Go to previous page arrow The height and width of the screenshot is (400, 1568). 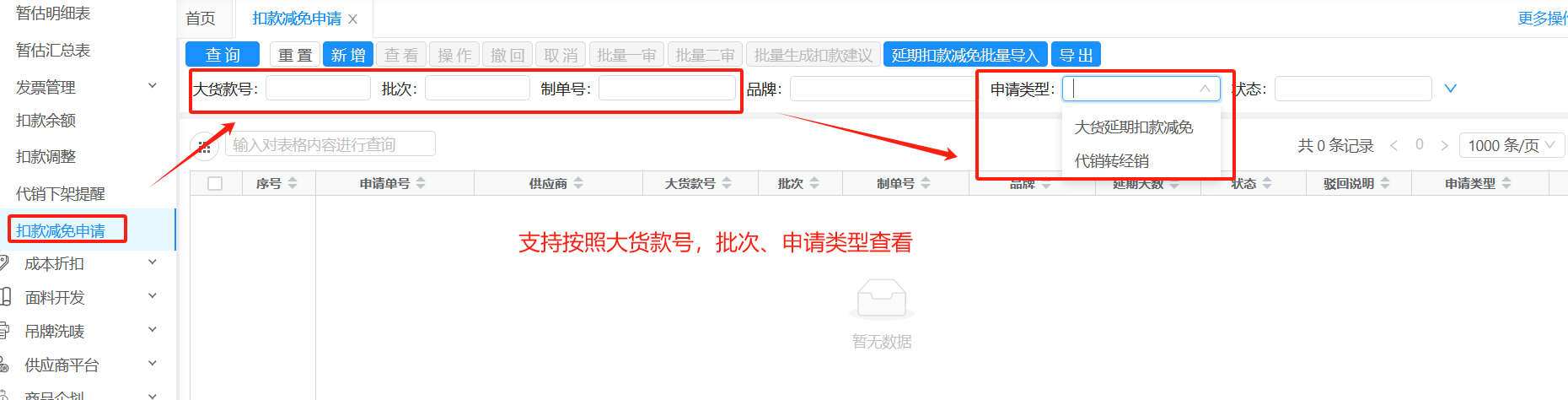pyautogui.click(x=1394, y=145)
